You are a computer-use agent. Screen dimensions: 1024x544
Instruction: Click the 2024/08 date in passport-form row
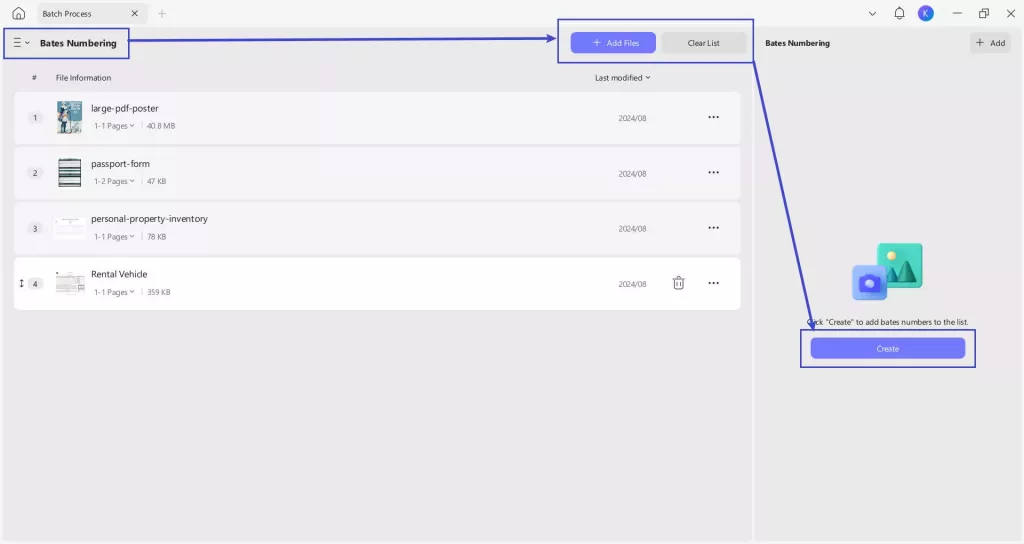tap(632, 174)
